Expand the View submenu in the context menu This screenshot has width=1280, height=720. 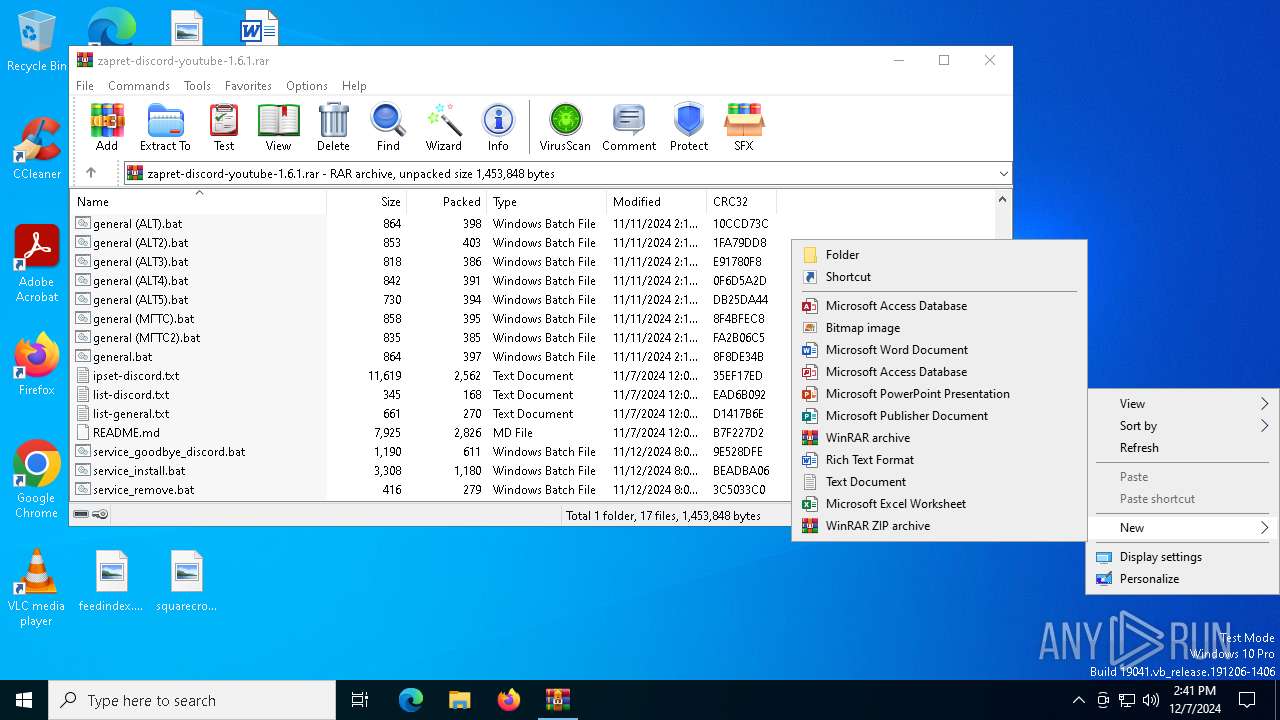point(1182,404)
